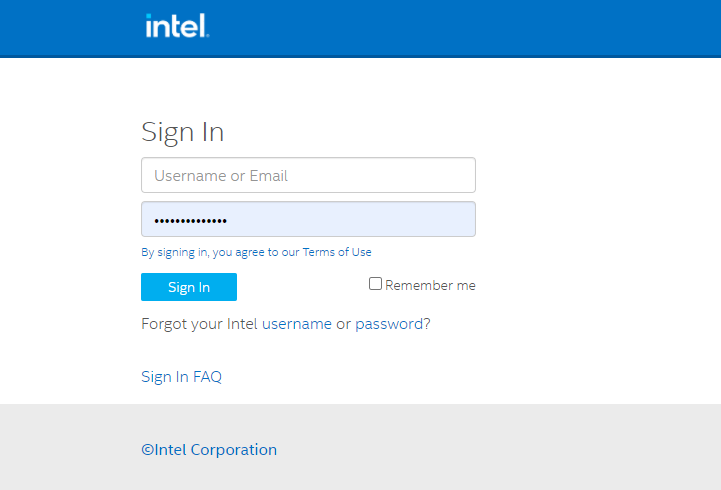Enable the Remember me checkbox
The image size is (721, 490).
(375, 284)
